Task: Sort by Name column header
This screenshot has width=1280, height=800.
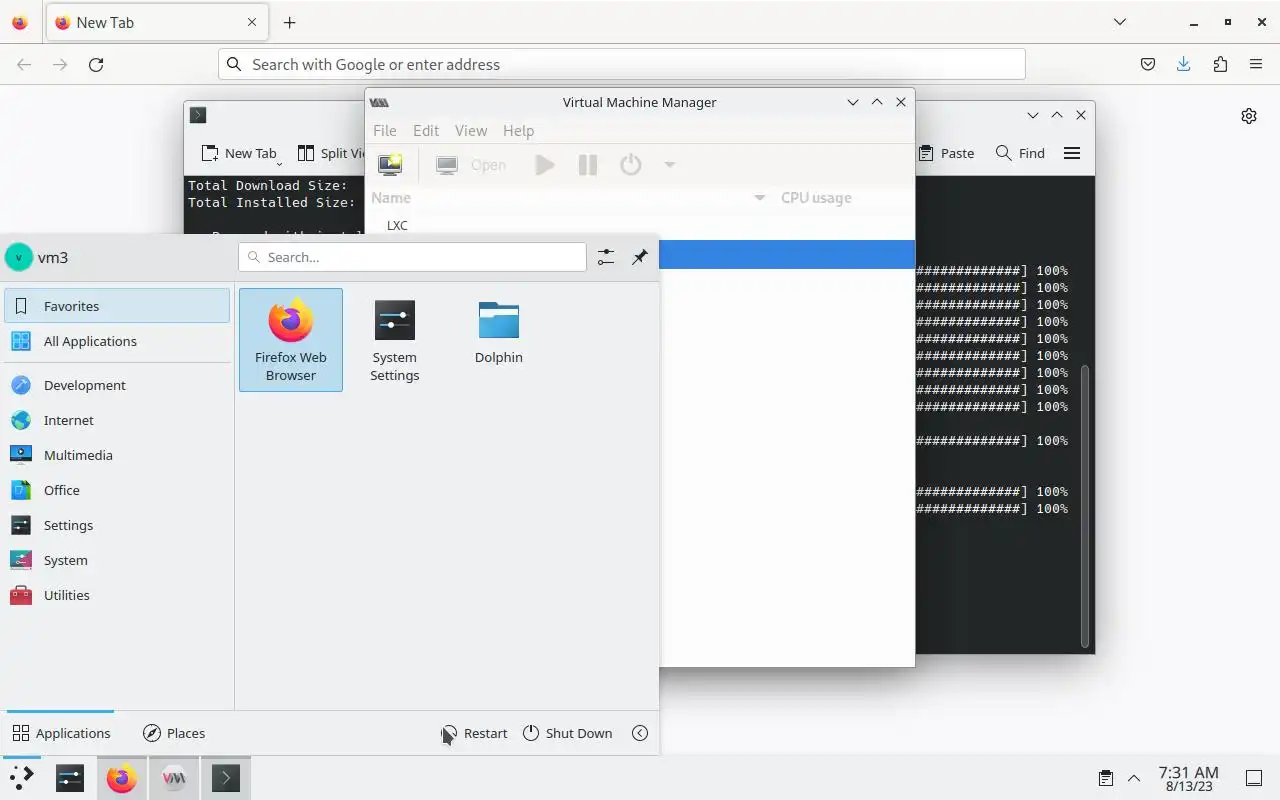Action: (570, 198)
